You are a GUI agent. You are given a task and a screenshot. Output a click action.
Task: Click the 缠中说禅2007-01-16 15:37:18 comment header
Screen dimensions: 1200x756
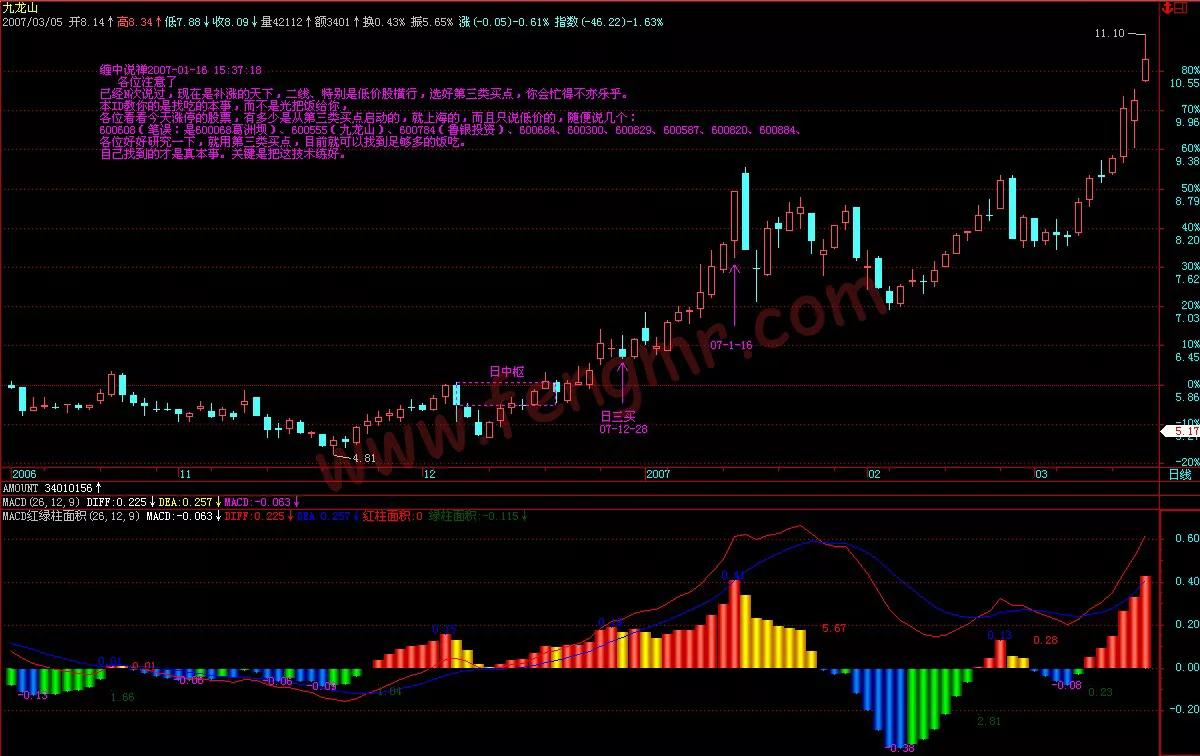coord(181,70)
